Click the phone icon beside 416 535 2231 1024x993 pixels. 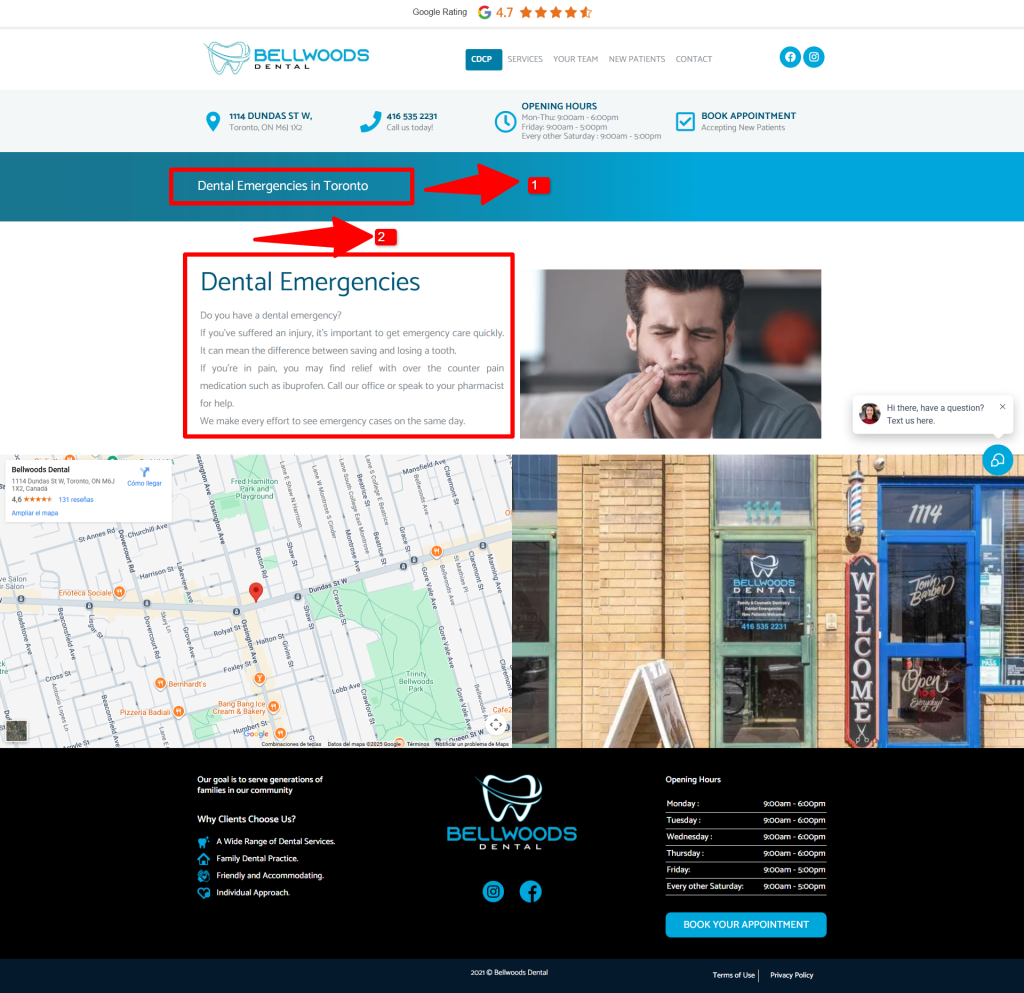370,122
